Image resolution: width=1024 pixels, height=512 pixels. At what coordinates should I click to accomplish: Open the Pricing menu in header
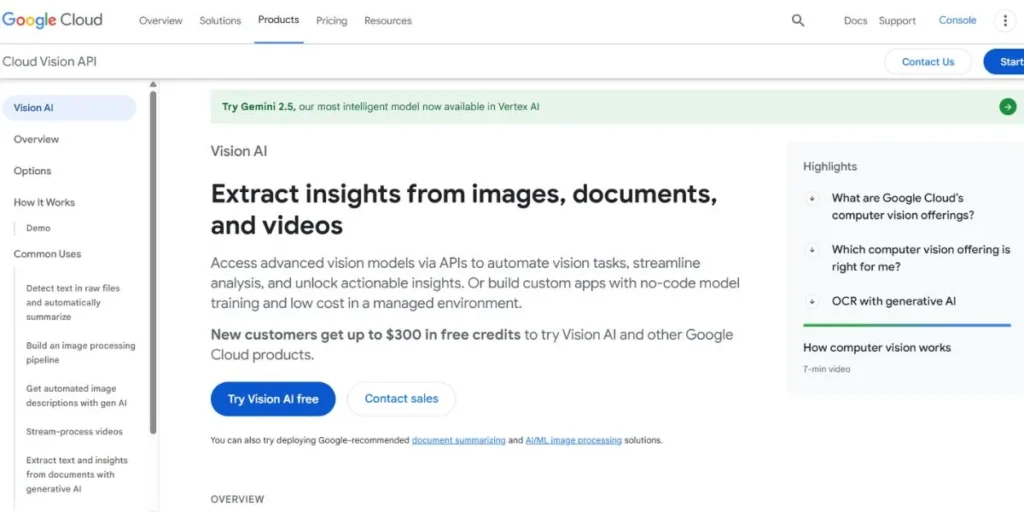[x=331, y=20]
